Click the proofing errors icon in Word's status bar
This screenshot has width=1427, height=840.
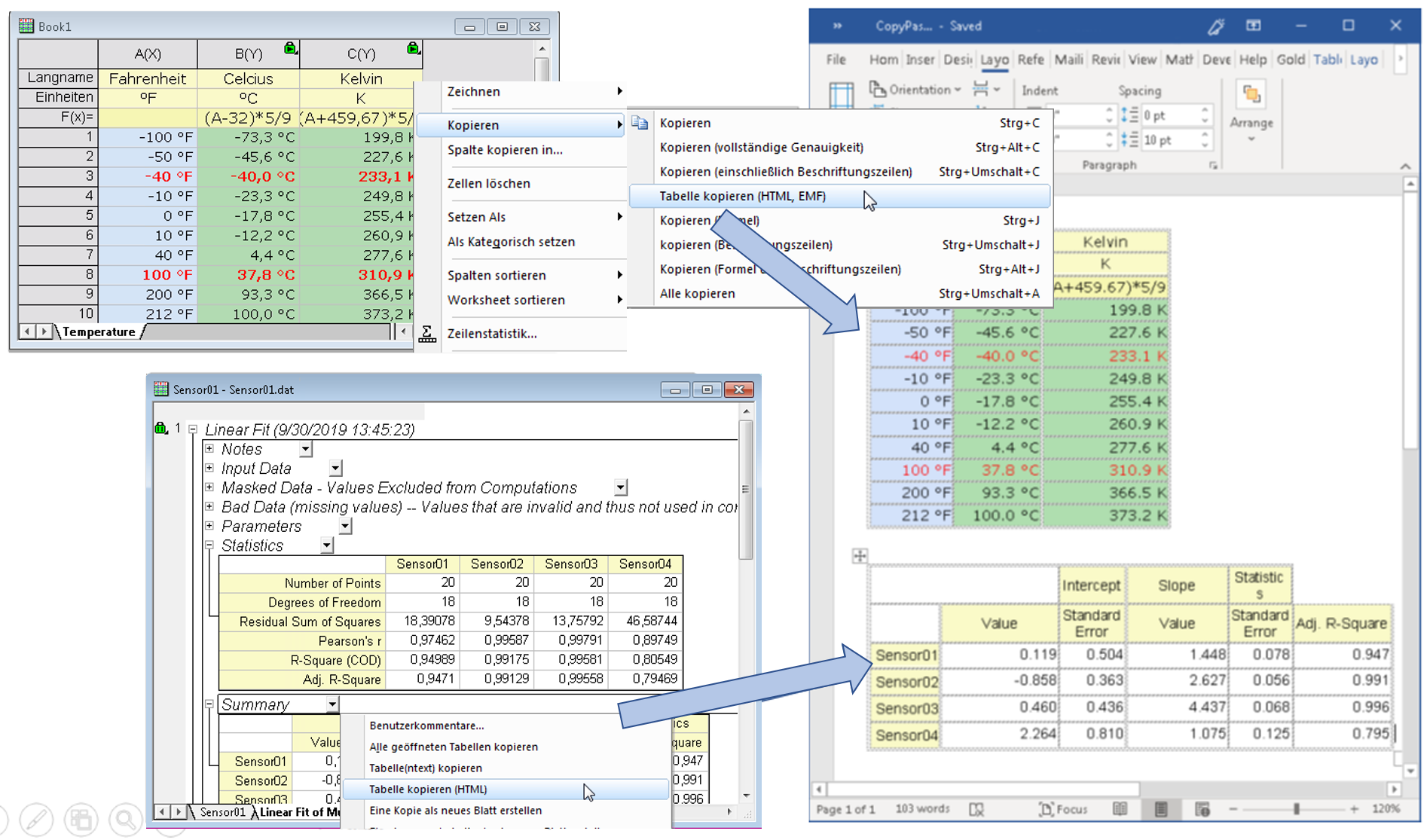pyautogui.click(x=976, y=809)
